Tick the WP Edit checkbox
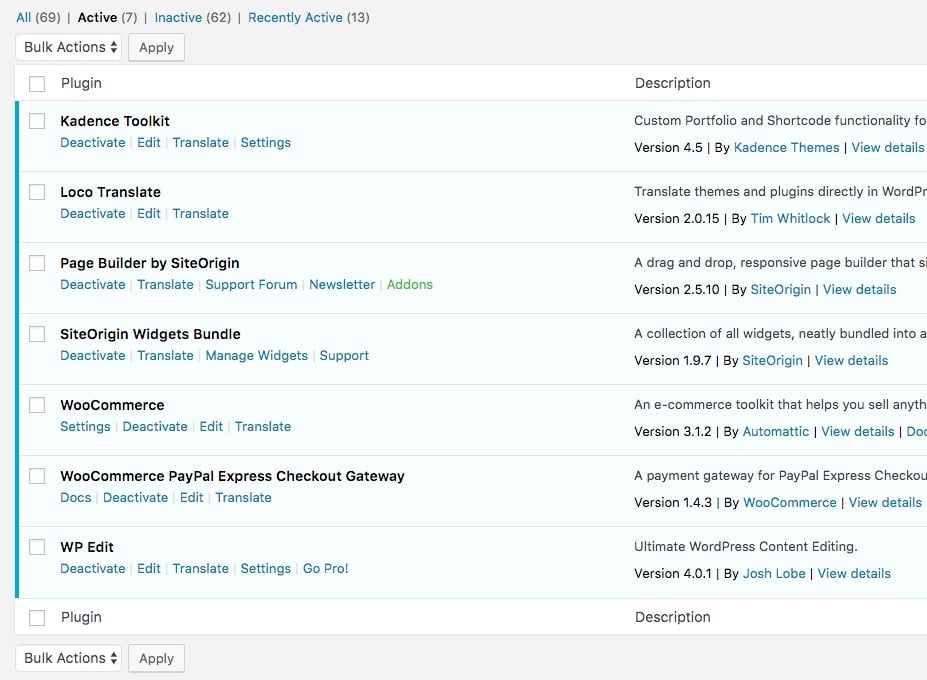 click(x=37, y=547)
